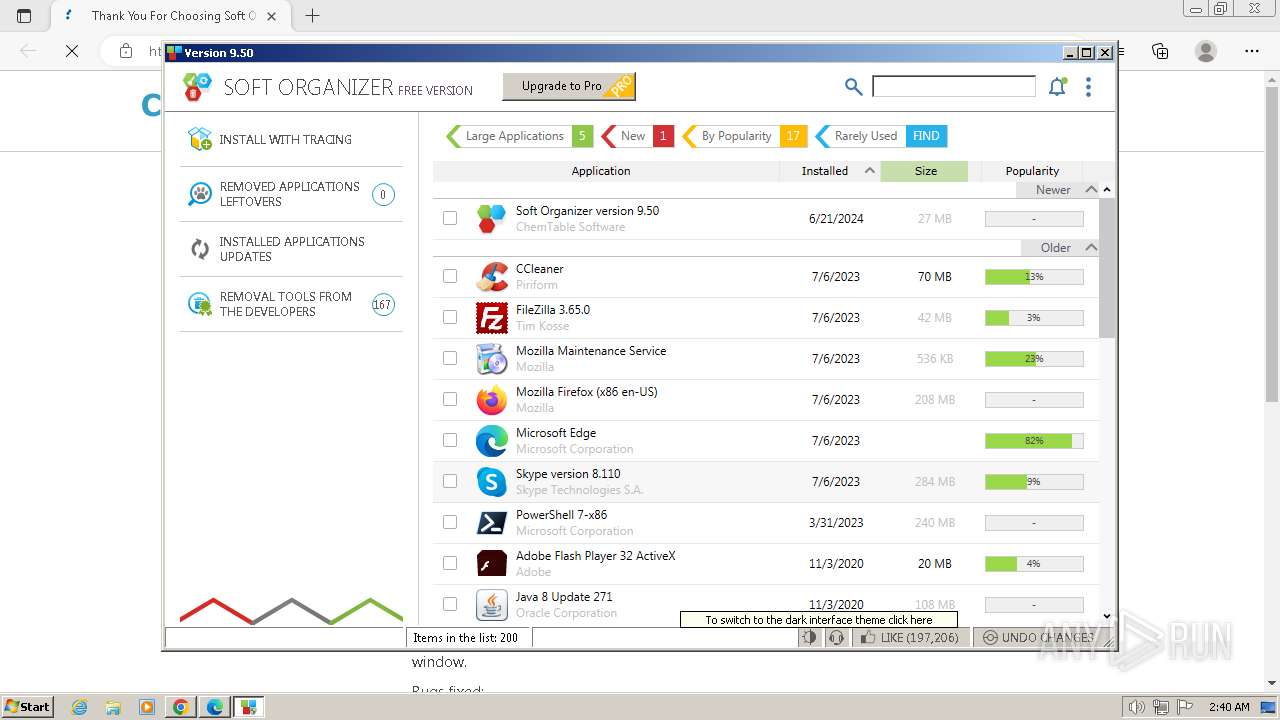Click the Microsoft Edge icon in list
The image size is (1280, 720).
[x=491, y=440]
